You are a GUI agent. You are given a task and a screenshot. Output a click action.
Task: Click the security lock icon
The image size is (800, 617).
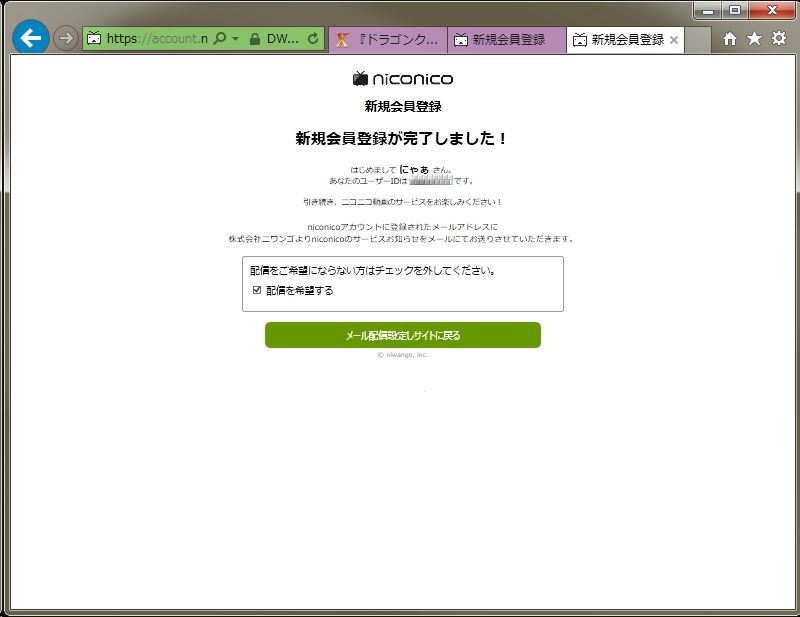pyautogui.click(x=255, y=39)
